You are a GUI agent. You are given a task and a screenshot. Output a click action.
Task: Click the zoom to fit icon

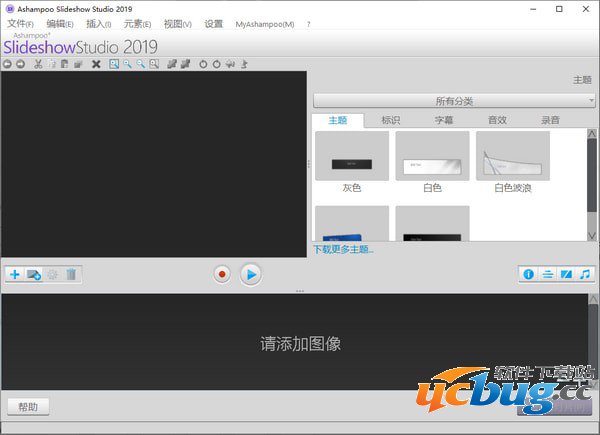pyautogui.click(x=115, y=64)
